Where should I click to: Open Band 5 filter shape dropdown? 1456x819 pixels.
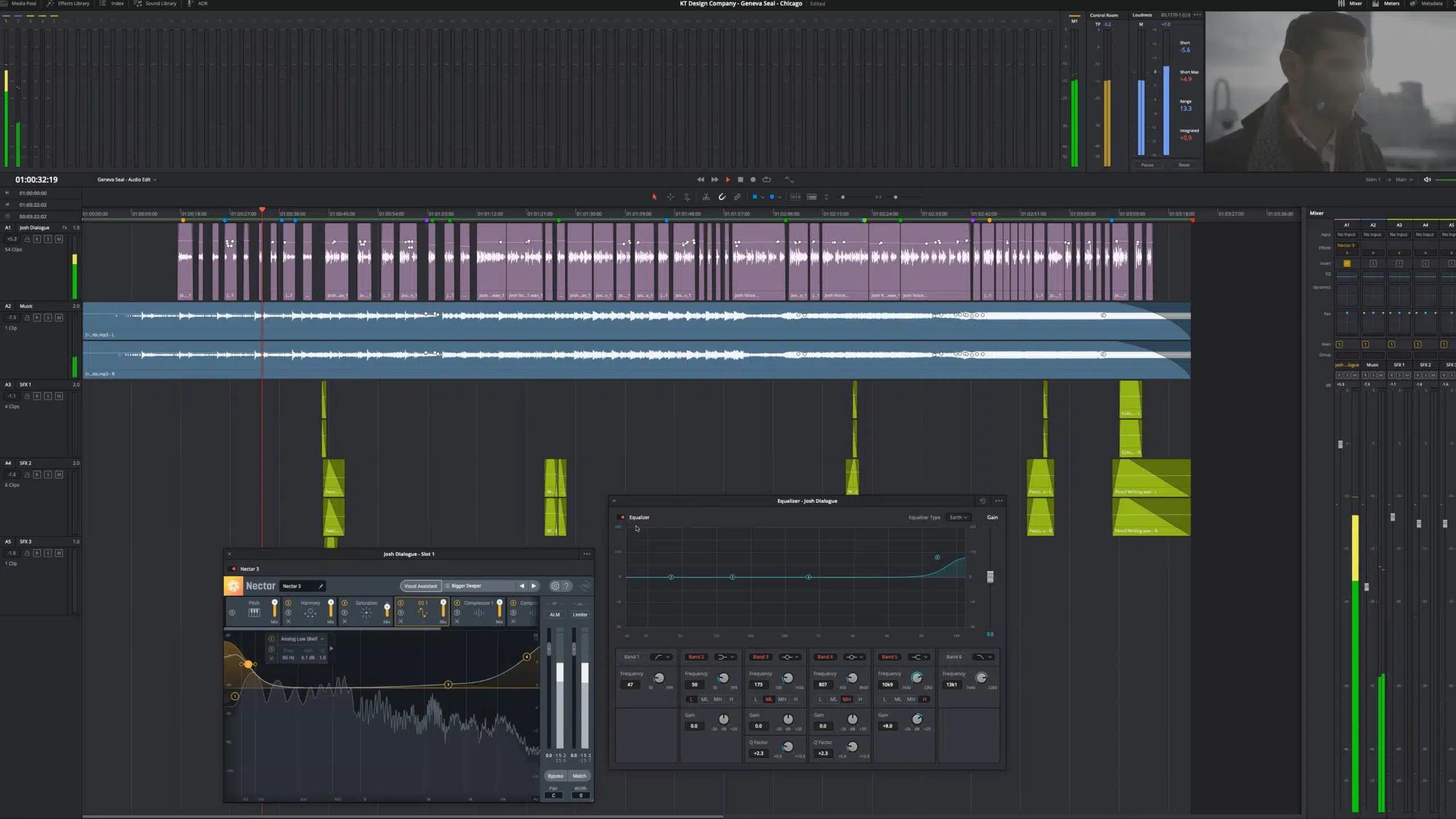tap(920, 657)
